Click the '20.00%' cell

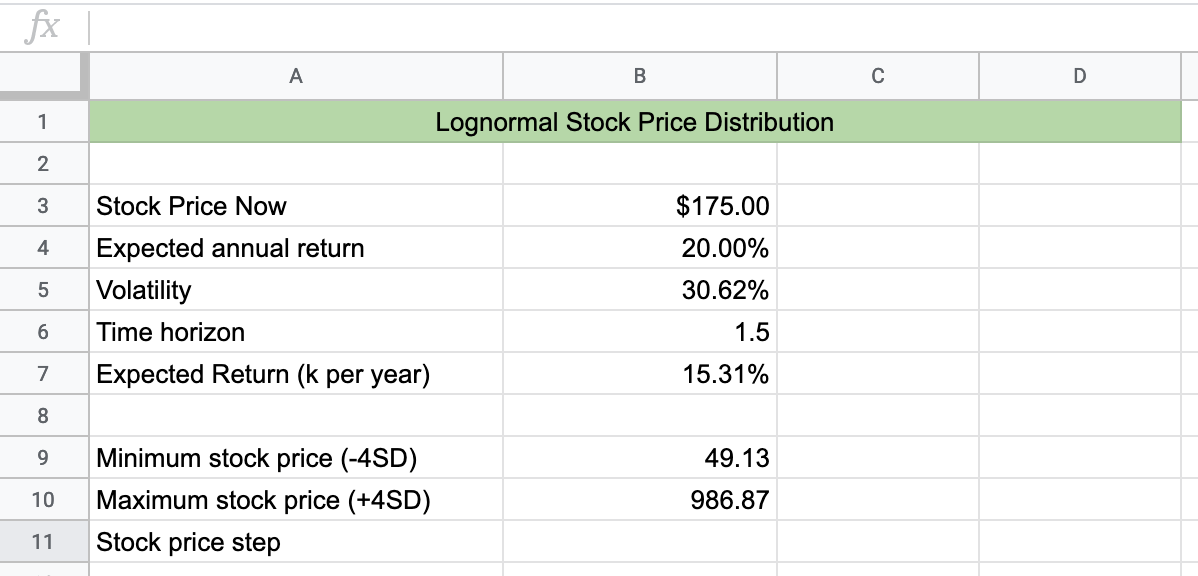pos(639,248)
